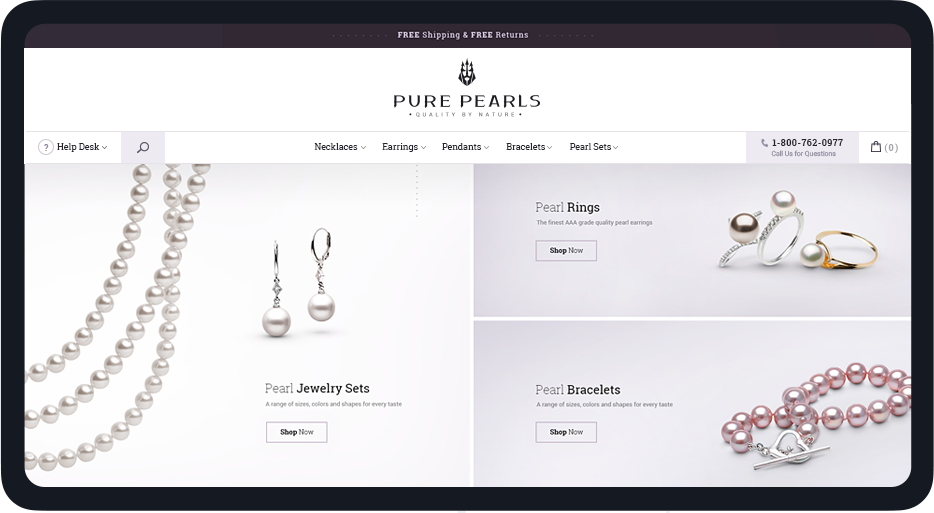Click the Free Shipping & Free Returns banner

click(463, 35)
